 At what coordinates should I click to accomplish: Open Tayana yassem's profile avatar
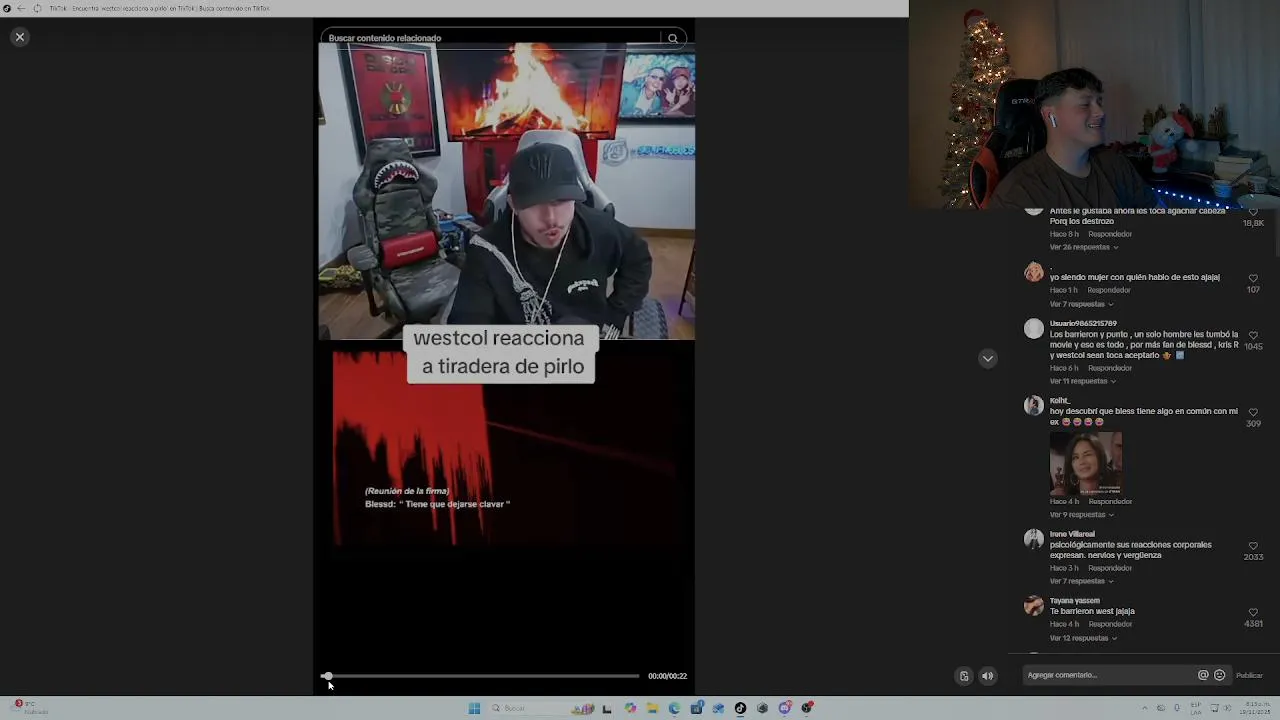[1034, 605]
